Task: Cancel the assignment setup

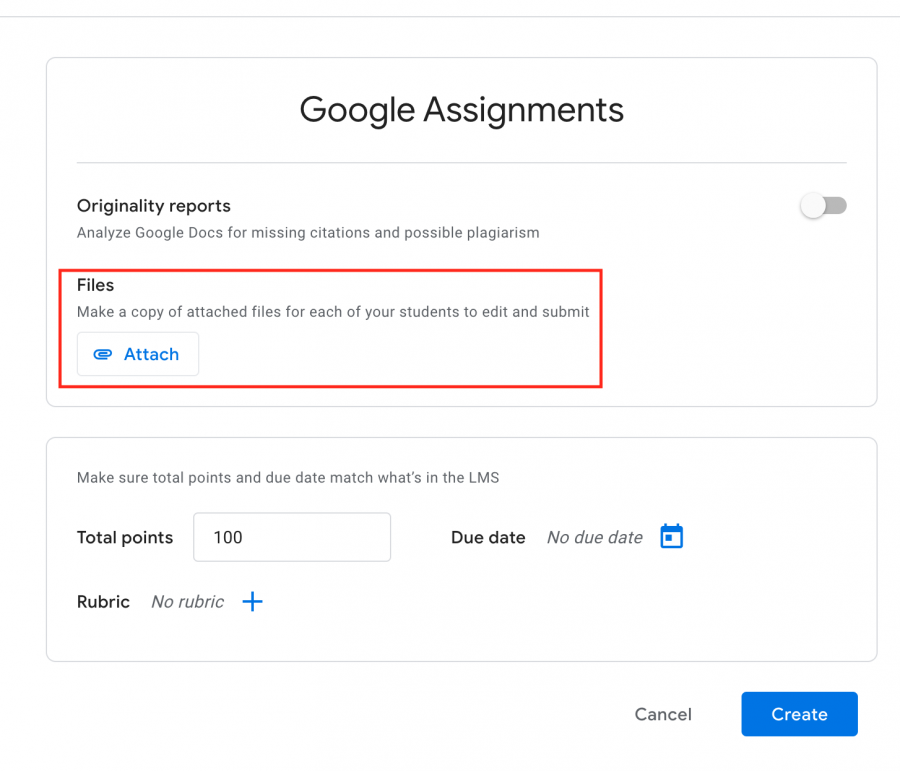Action: coord(663,714)
